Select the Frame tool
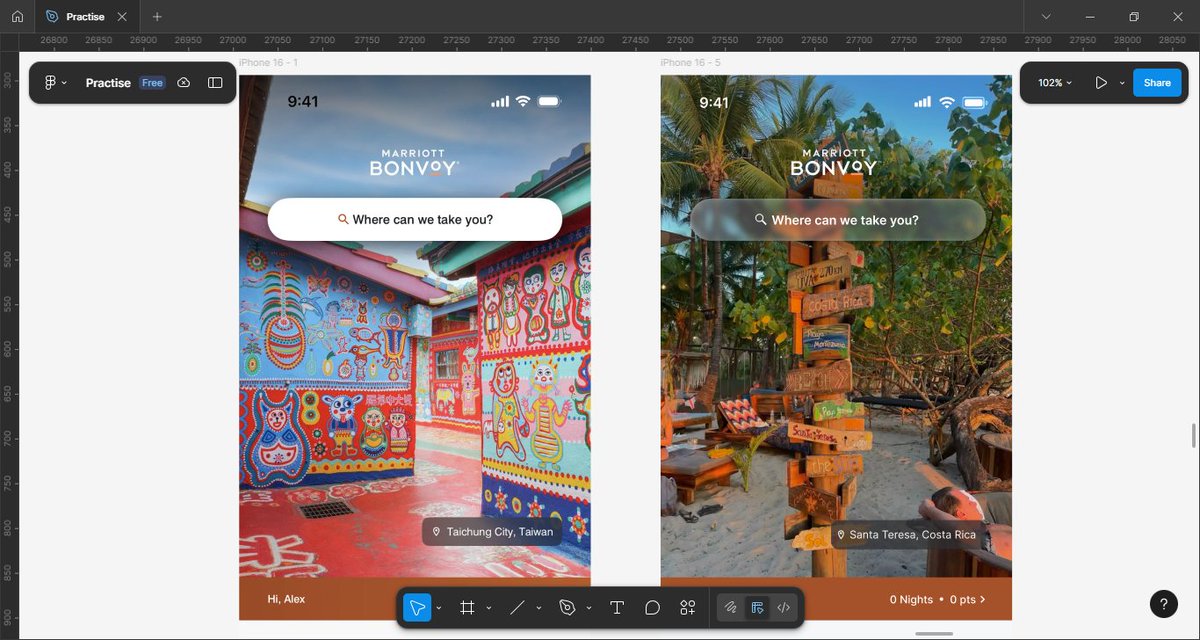Image resolution: width=1200 pixels, height=640 pixels. 467,607
